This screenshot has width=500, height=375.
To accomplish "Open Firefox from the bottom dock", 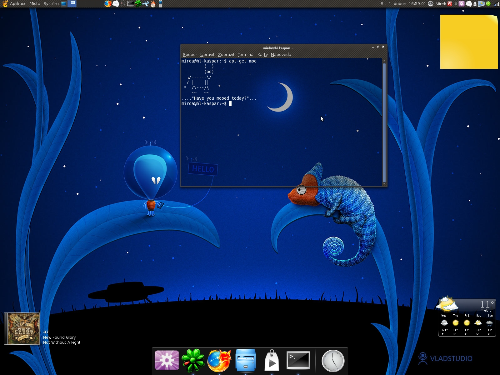I will (219, 360).
